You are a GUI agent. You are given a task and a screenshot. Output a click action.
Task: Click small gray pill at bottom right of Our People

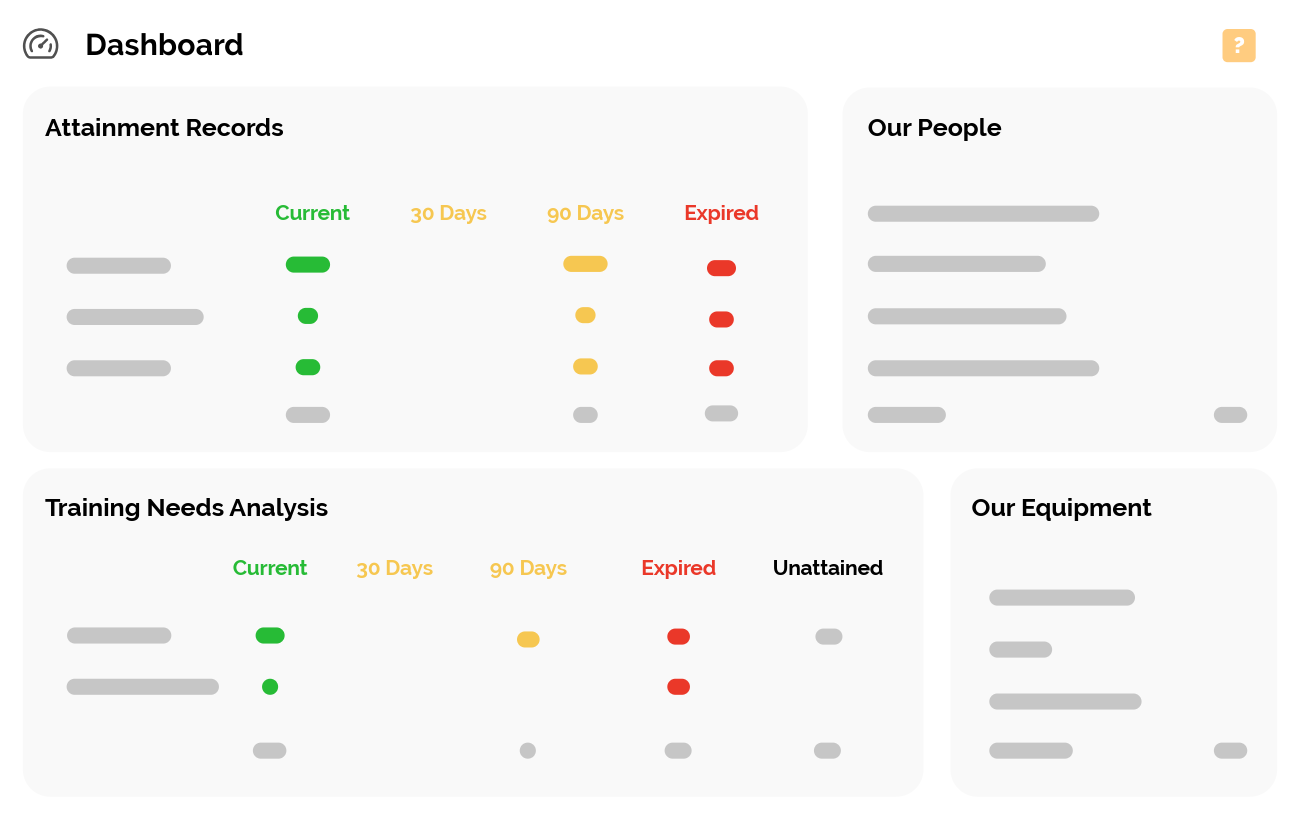click(x=1230, y=415)
